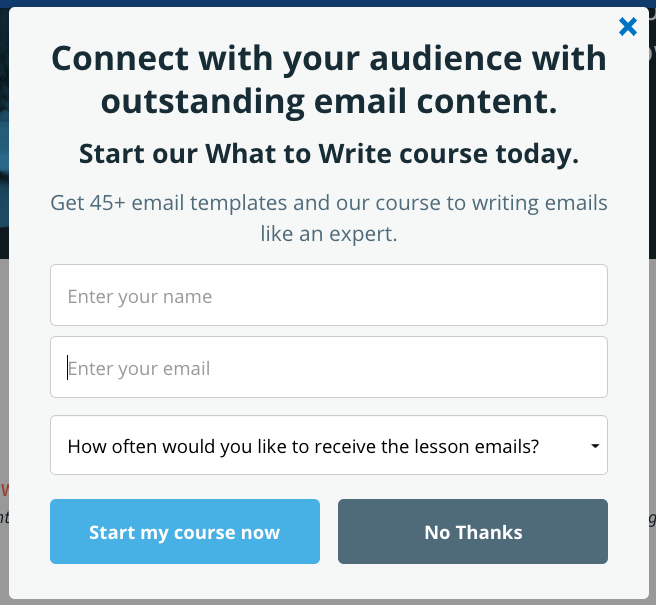Focus the "Enter your email" input field
This screenshot has height=605, width=656.
[329, 367]
